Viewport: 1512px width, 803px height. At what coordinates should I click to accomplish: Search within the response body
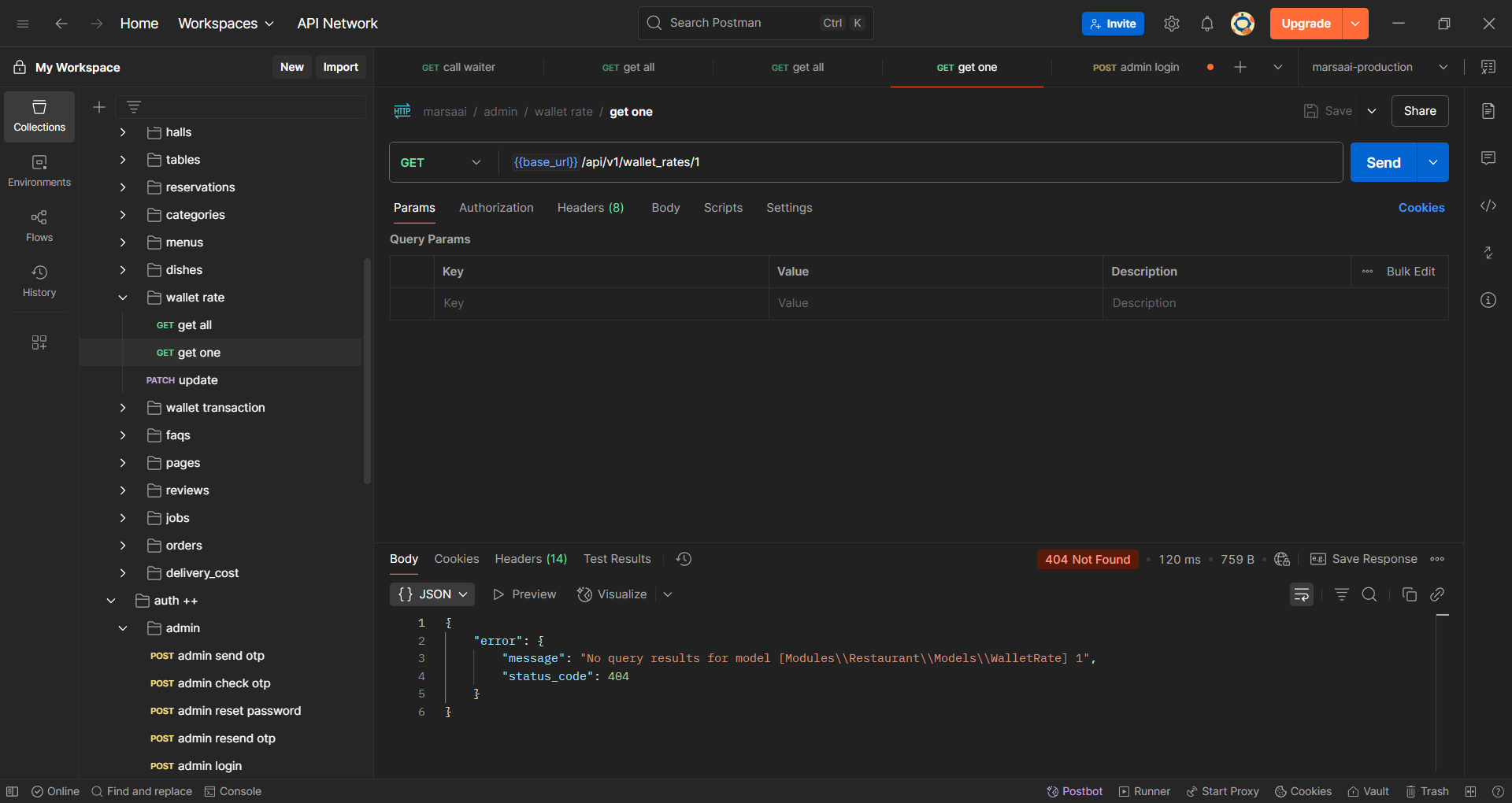tap(1369, 594)
